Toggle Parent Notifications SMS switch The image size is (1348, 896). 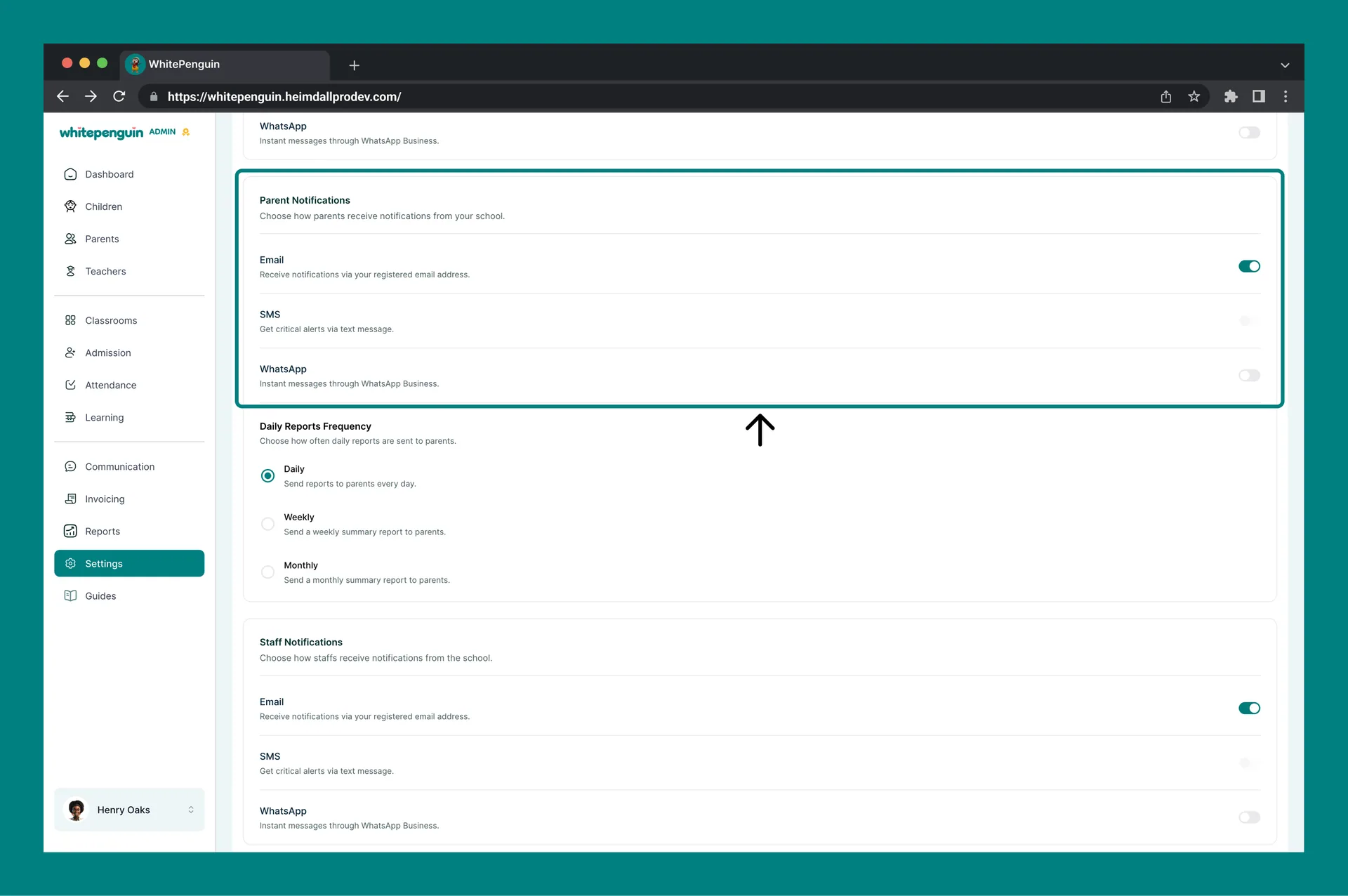(x=1249, y=321)
